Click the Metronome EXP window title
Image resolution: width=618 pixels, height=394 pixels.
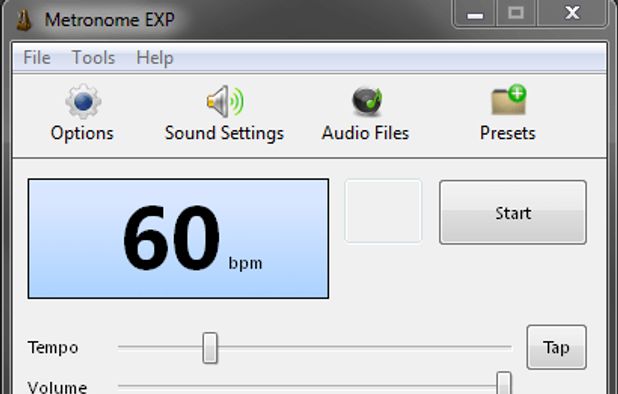[110, 20]
